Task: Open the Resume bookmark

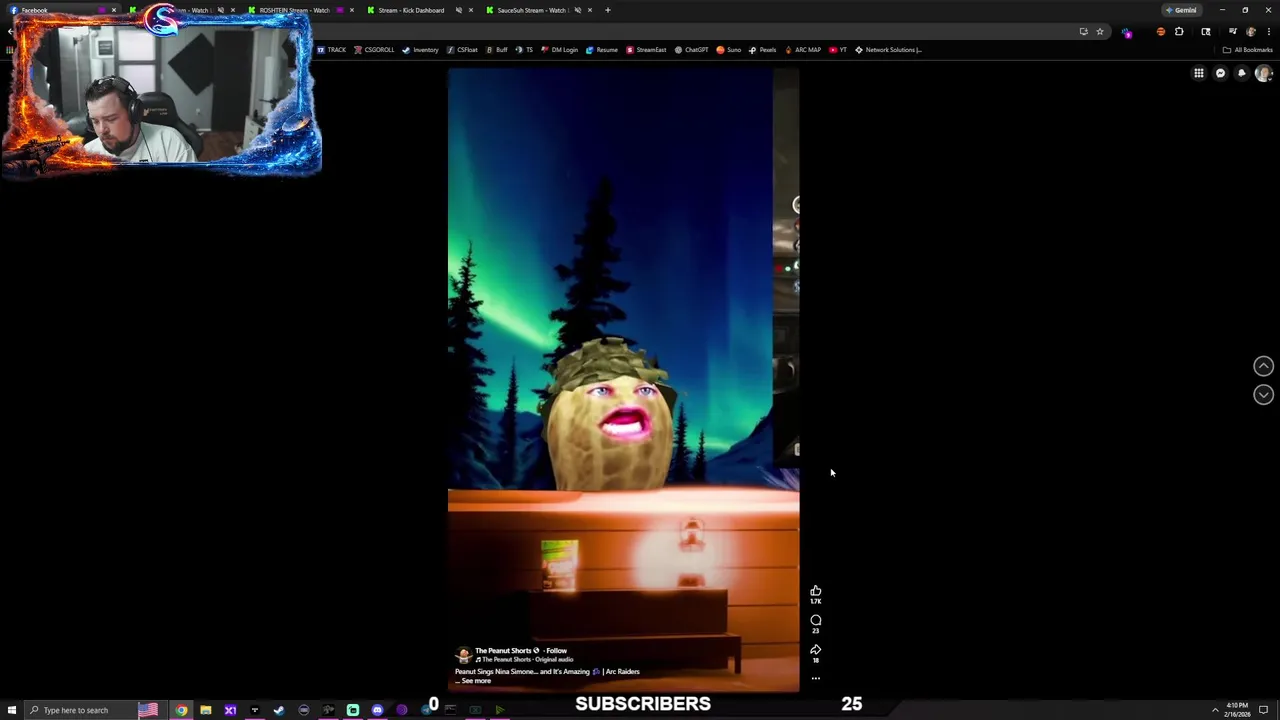Action: [x=602, y=50]
